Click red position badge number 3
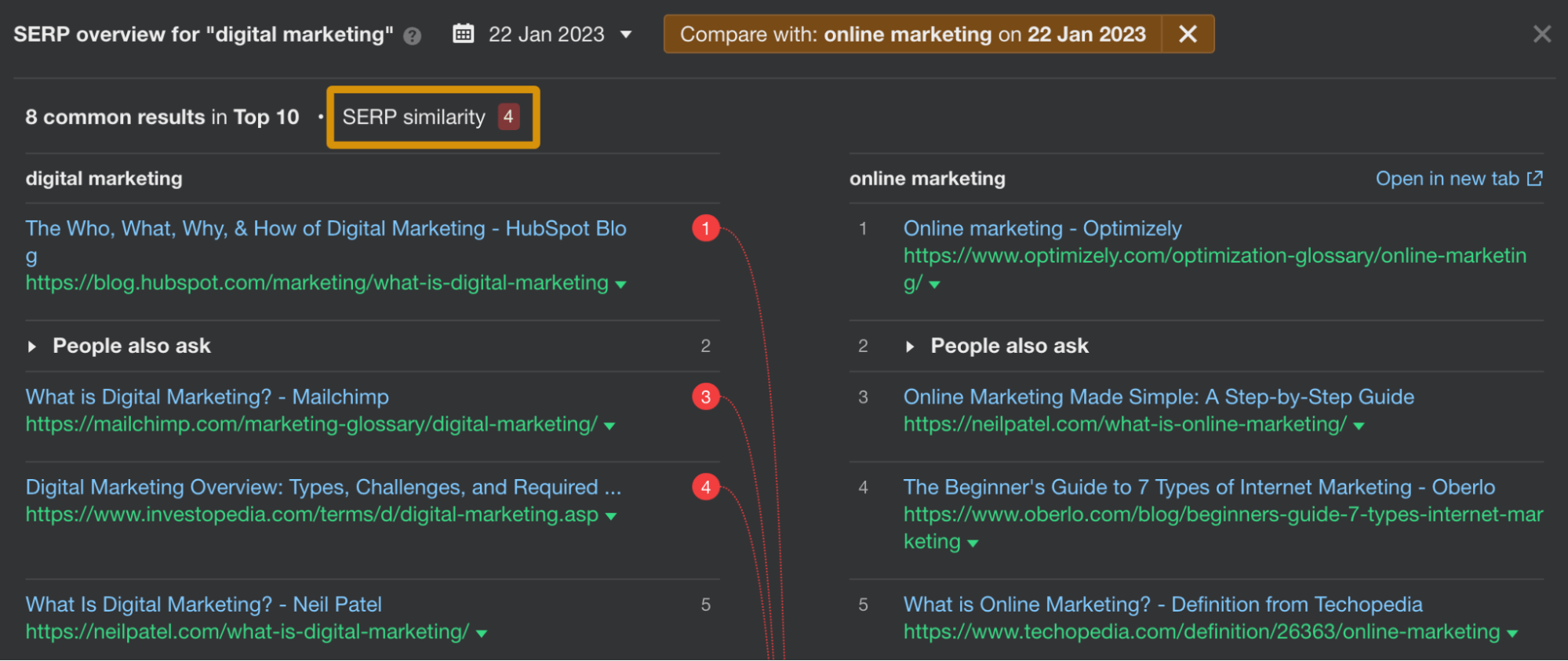The height and width of the screenshot is (661, 1568). pos(705,397)
